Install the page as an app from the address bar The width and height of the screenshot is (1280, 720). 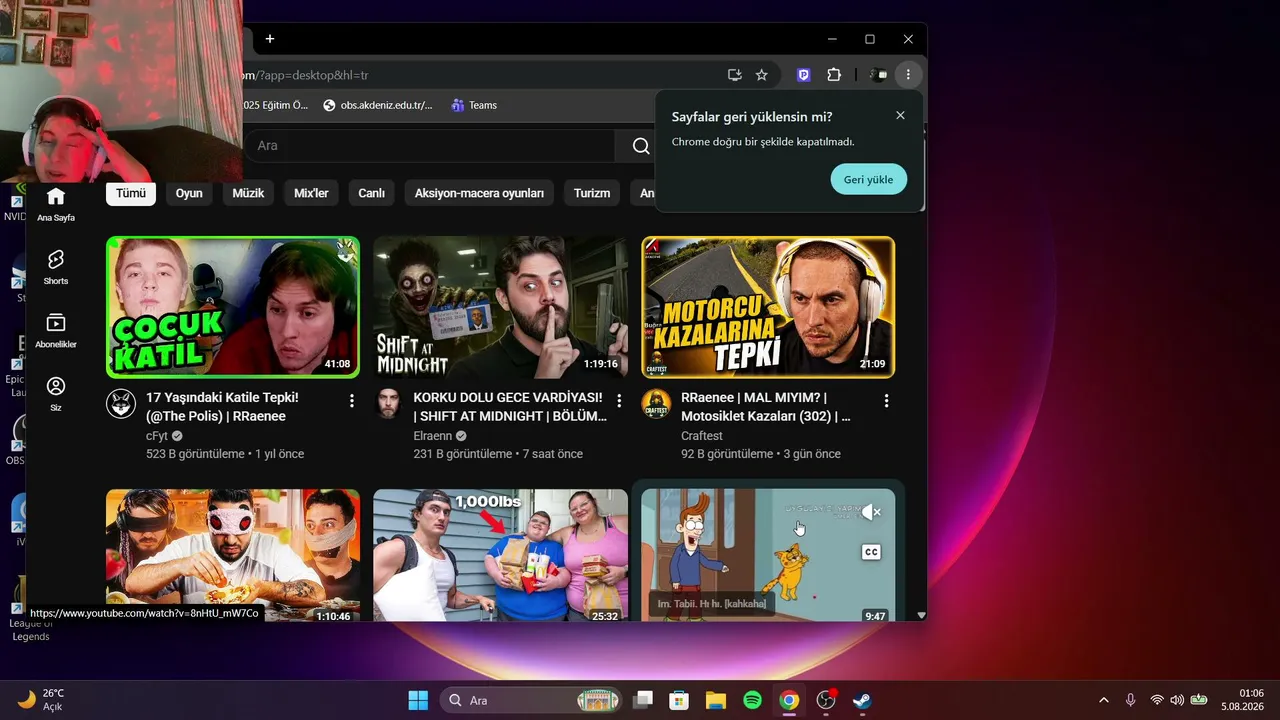(735, 75)
